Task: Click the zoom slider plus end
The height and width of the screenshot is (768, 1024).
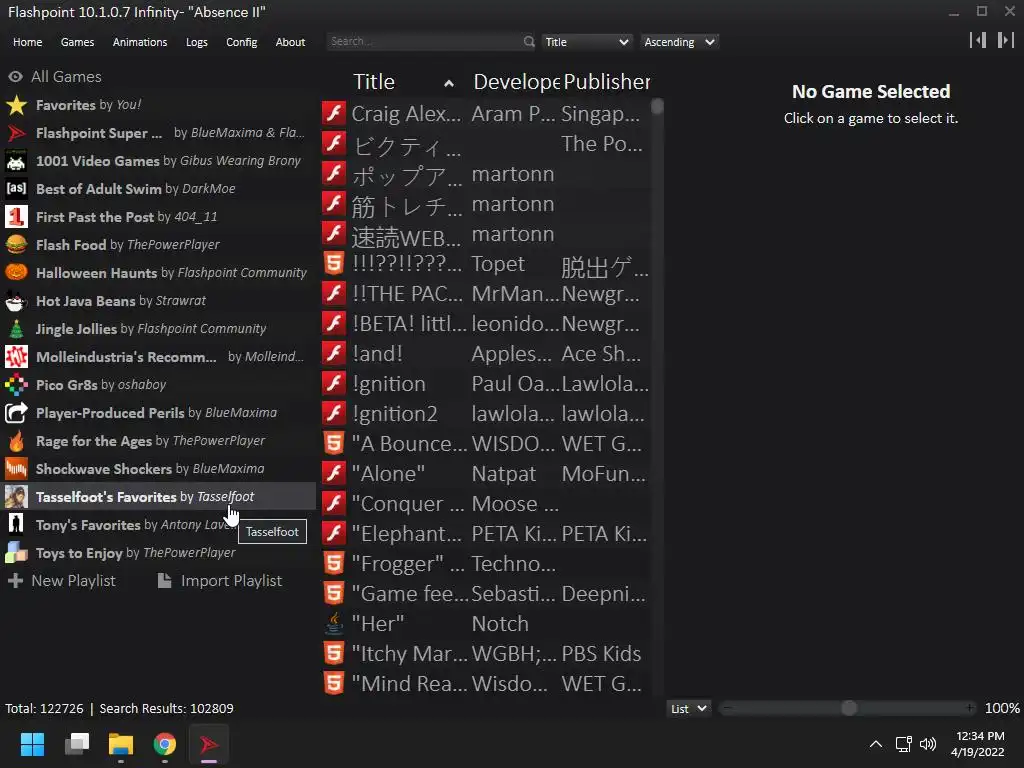Action: [x=970, y=708]
